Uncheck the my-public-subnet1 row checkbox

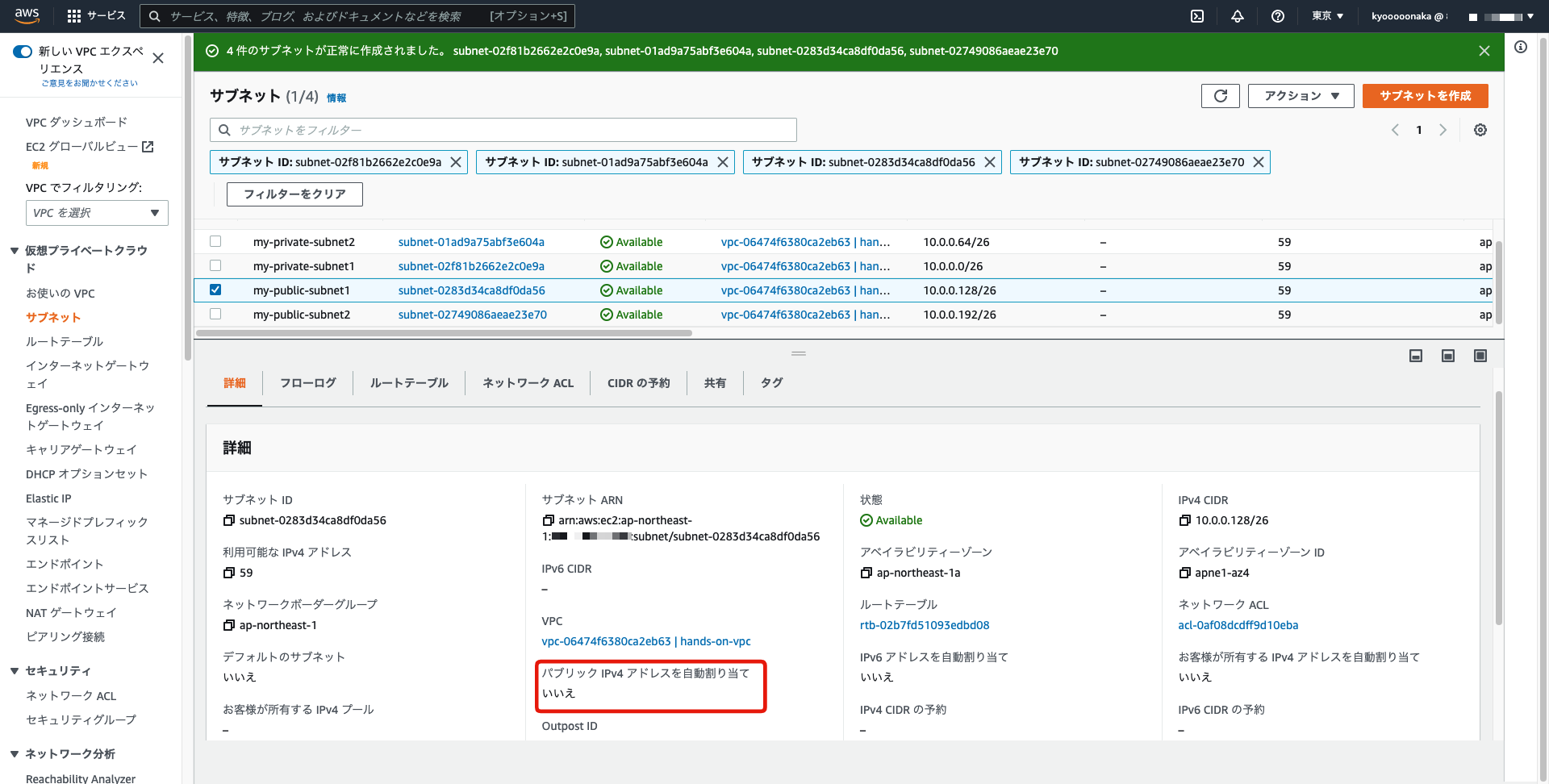point(215,290)
